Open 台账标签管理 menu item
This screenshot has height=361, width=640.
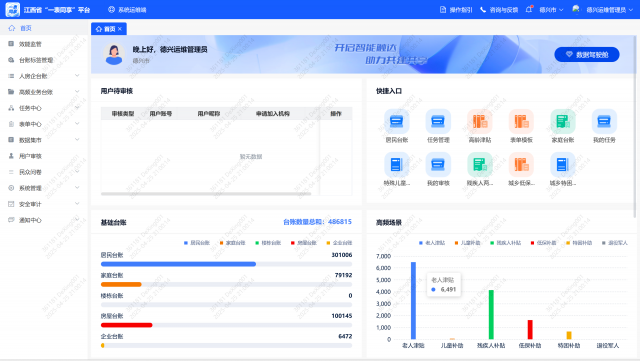click(44, 60)
